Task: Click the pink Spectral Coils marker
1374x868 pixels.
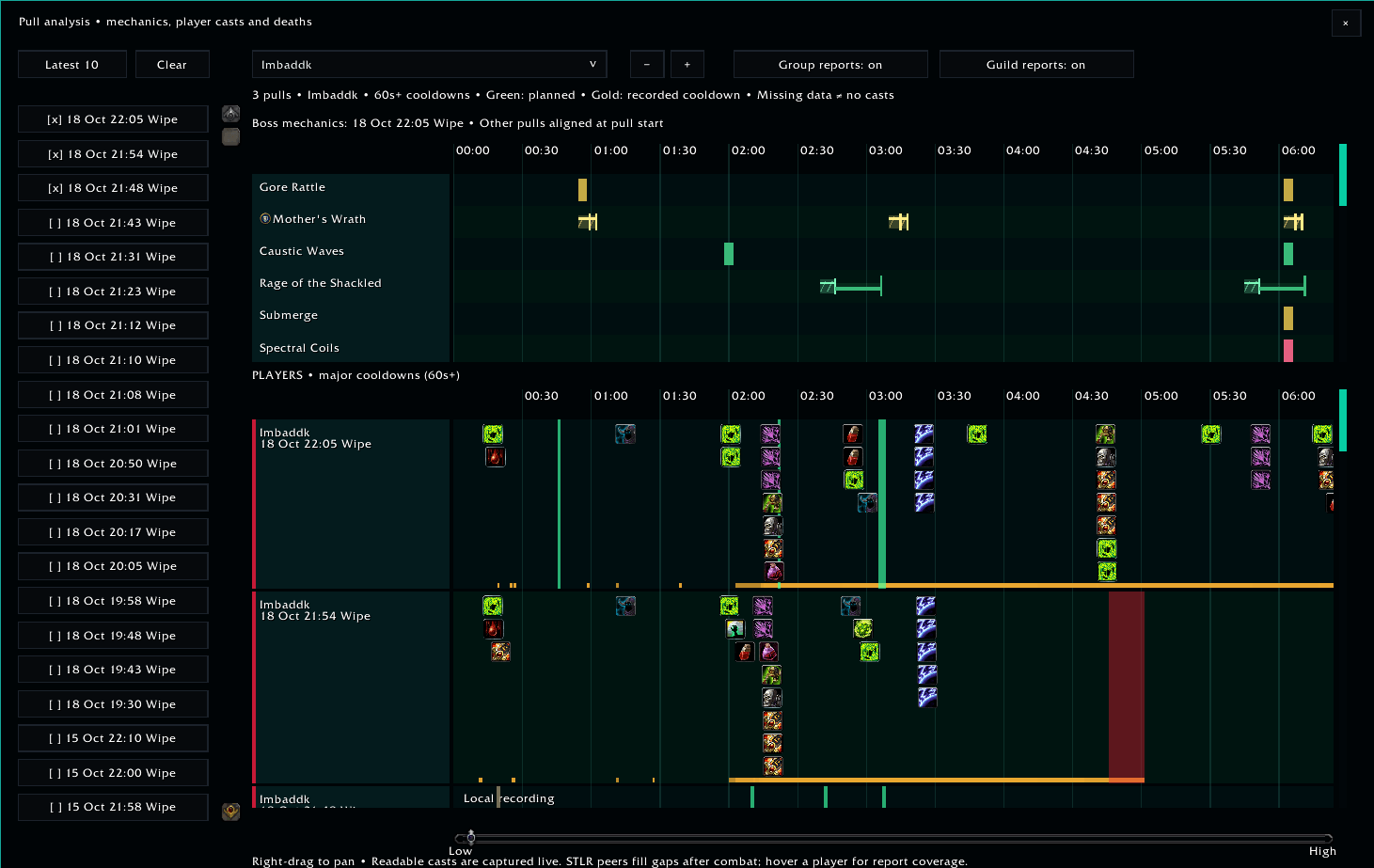Action: [x=1288, y=351]
